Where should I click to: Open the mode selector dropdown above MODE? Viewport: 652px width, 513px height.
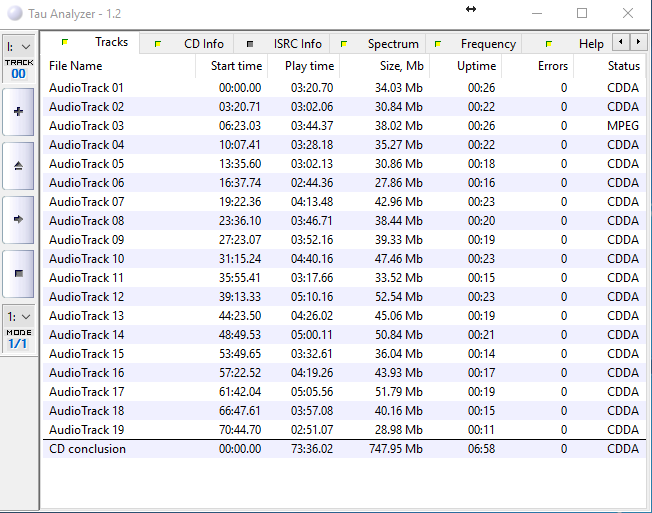pyautogui.click(x=19, y=317)
